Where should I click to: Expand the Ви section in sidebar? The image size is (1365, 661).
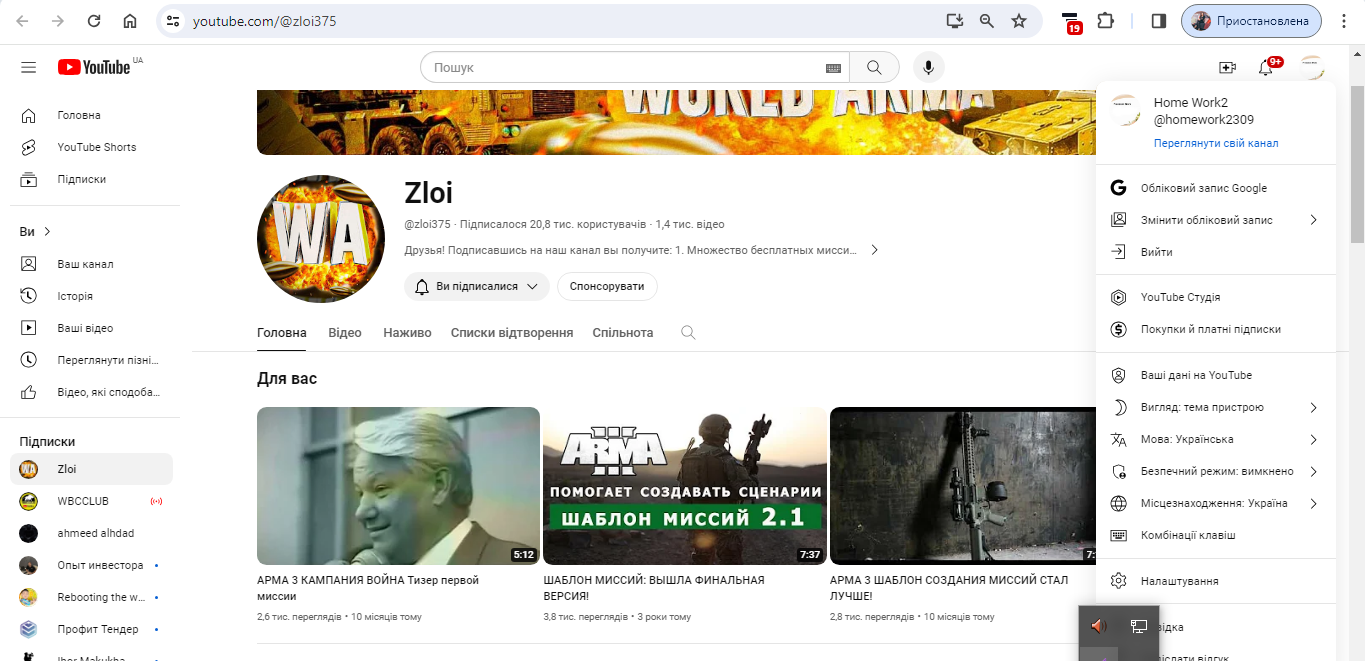(35, 232)
